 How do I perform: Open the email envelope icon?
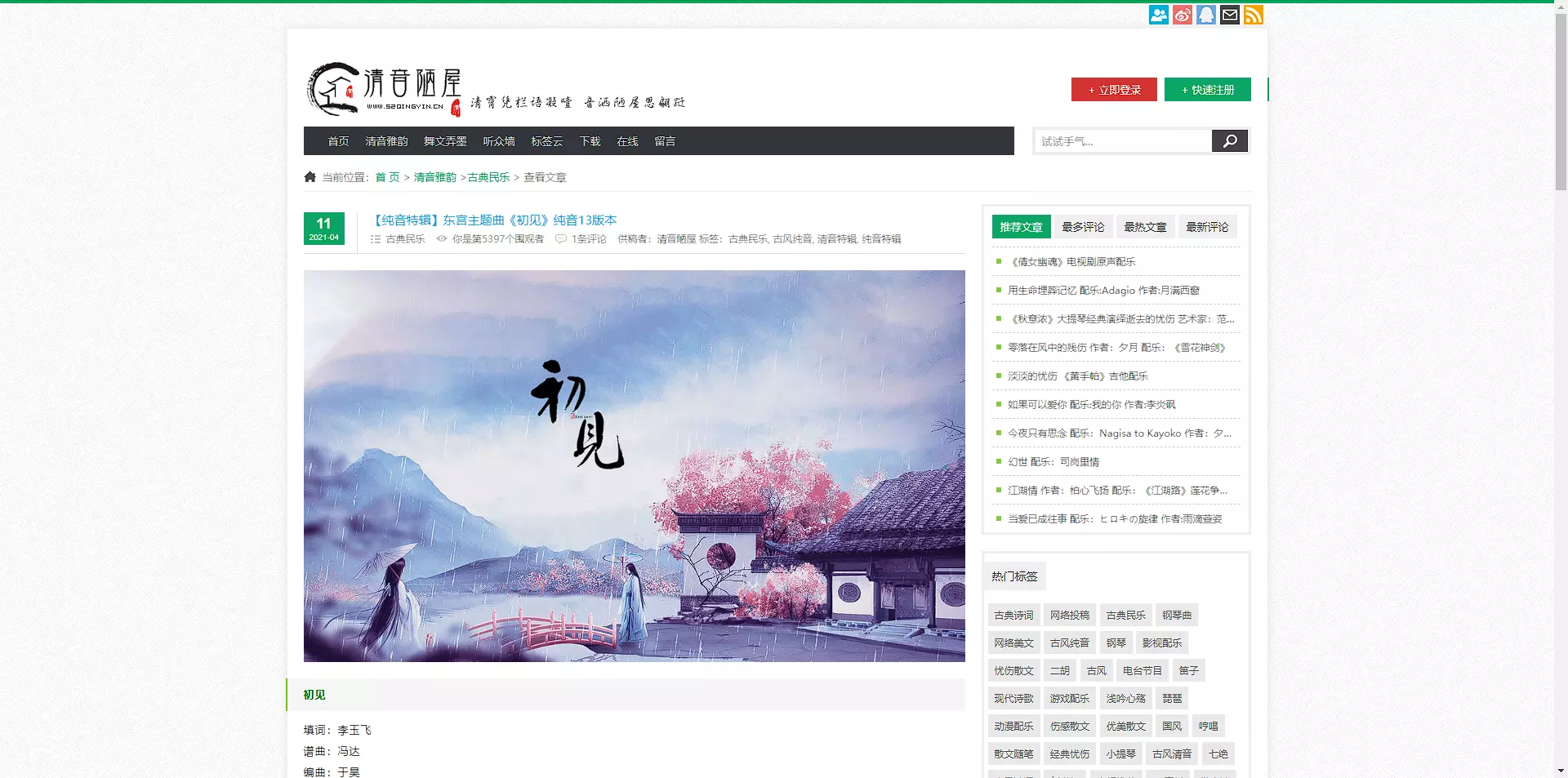(x=1229, y=15)
